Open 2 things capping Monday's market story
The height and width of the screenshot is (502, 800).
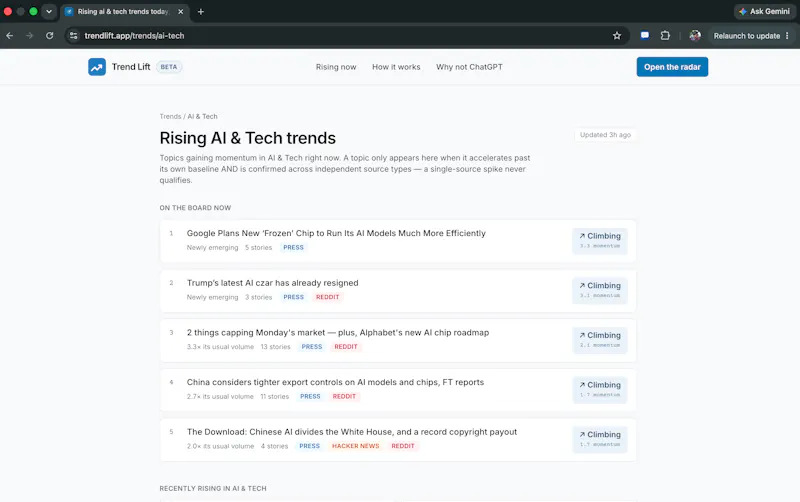(338, 333)
